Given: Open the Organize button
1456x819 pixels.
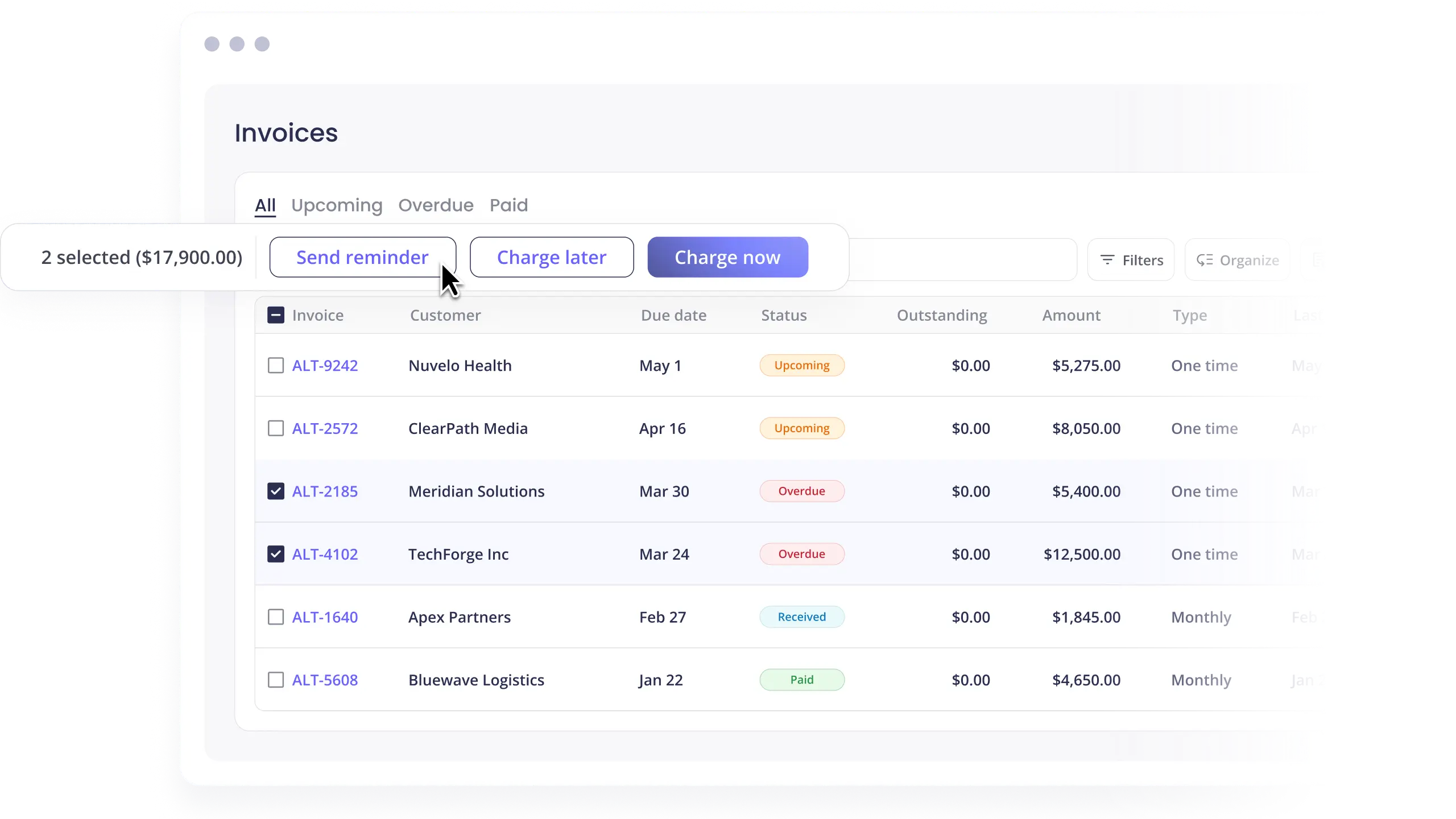Looking at the screenshot, I should (1238, 260).
